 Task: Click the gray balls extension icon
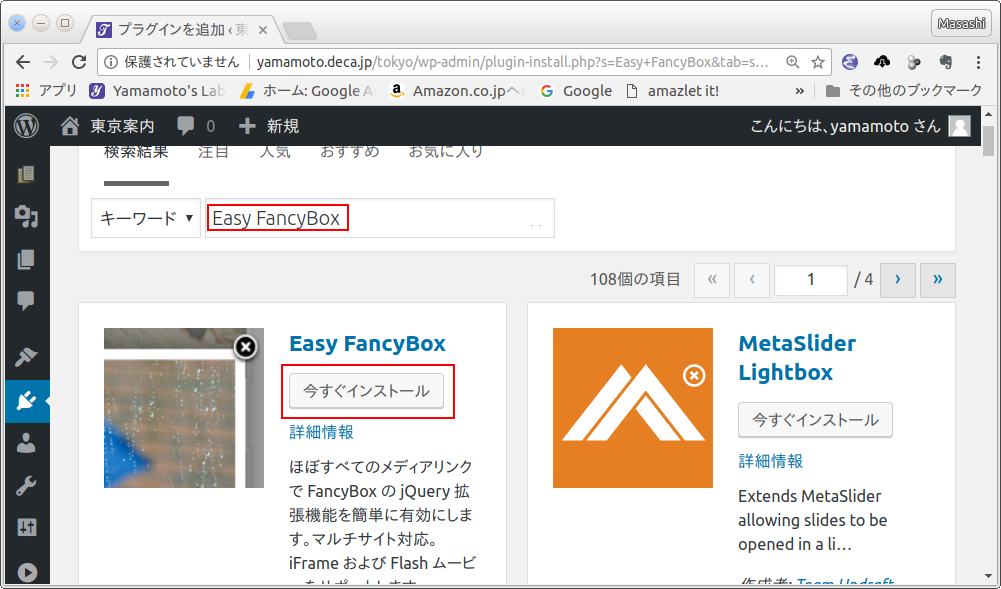[914, 62]
